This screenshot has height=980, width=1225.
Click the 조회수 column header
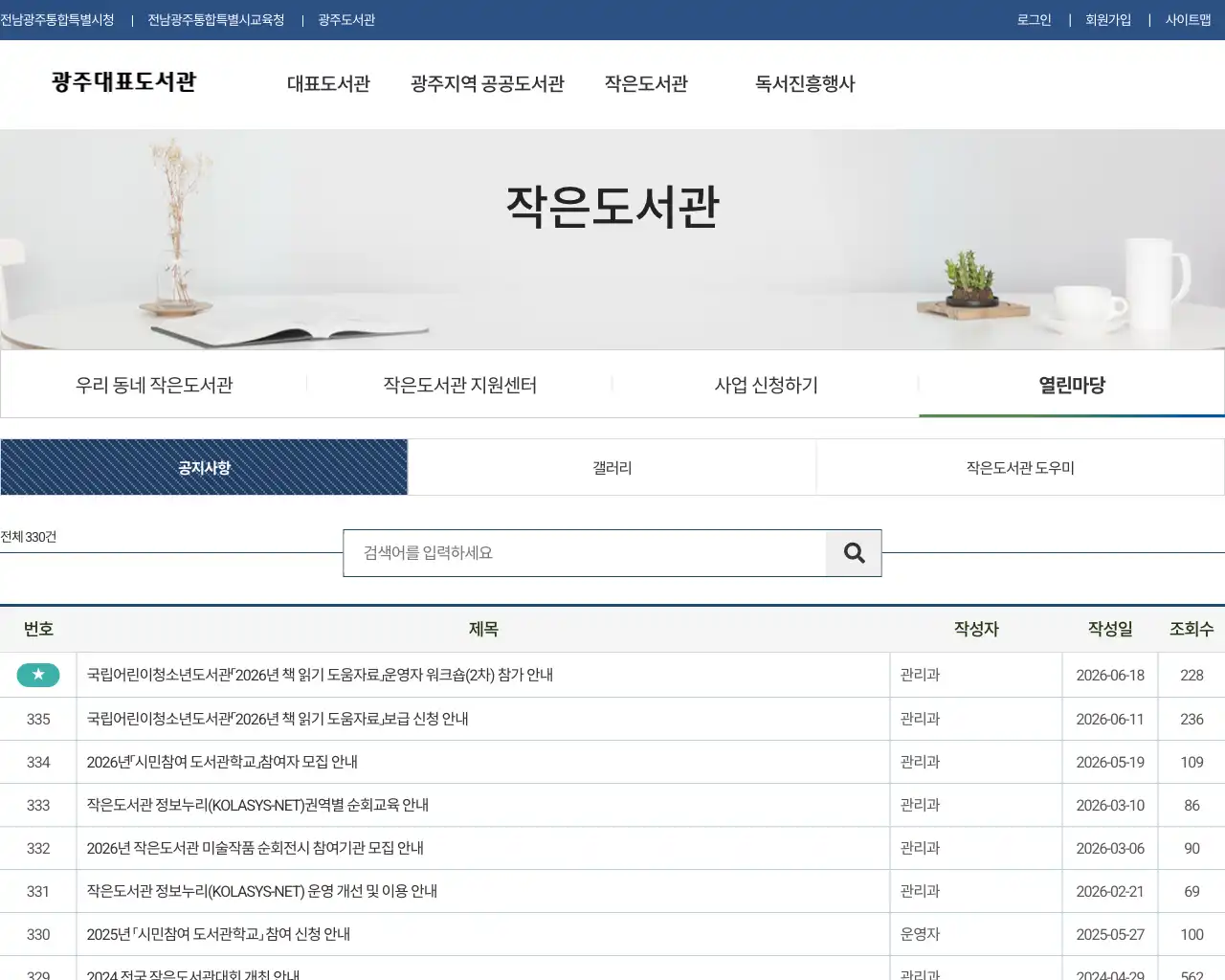(1192, 629)
